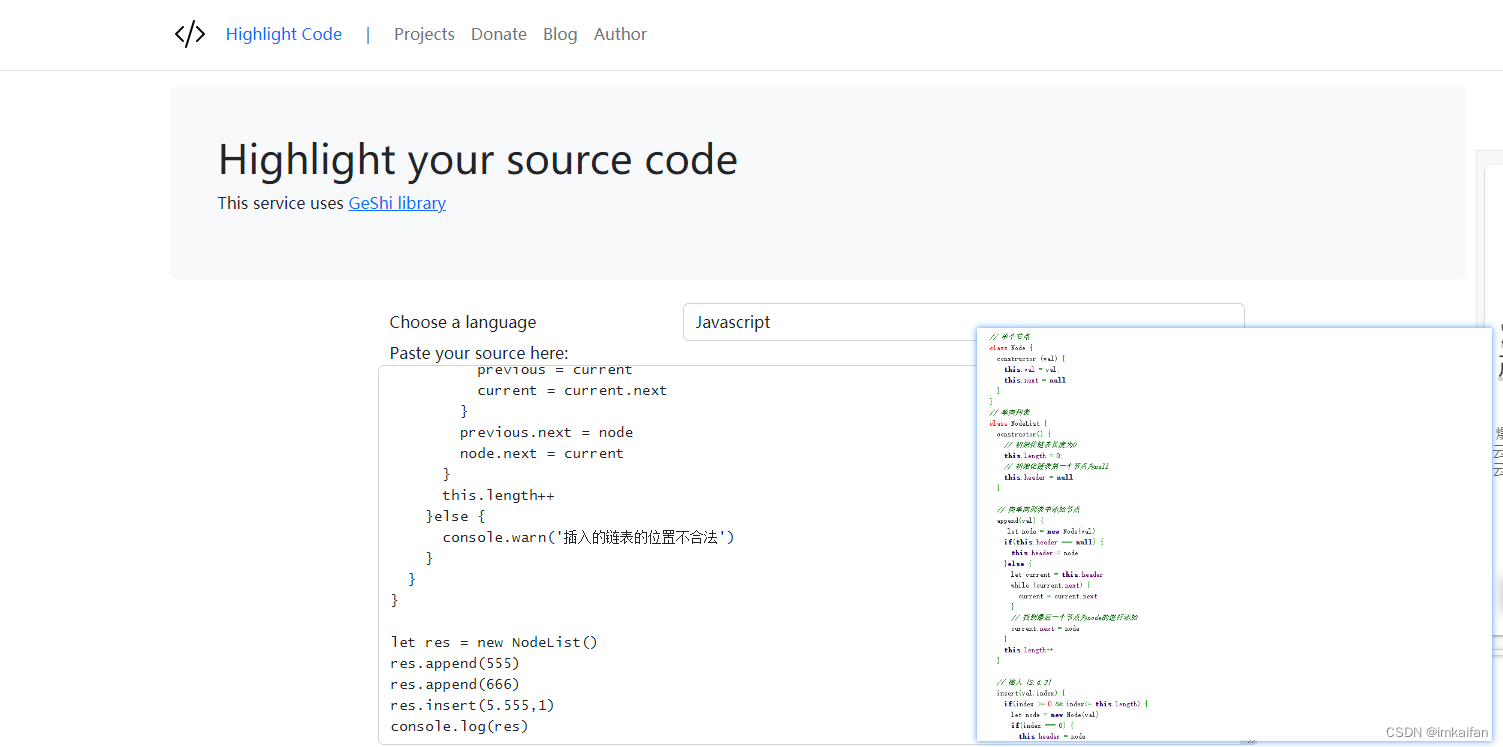
Task: Click the code brackets logo icon
Action: pos(190,34)
